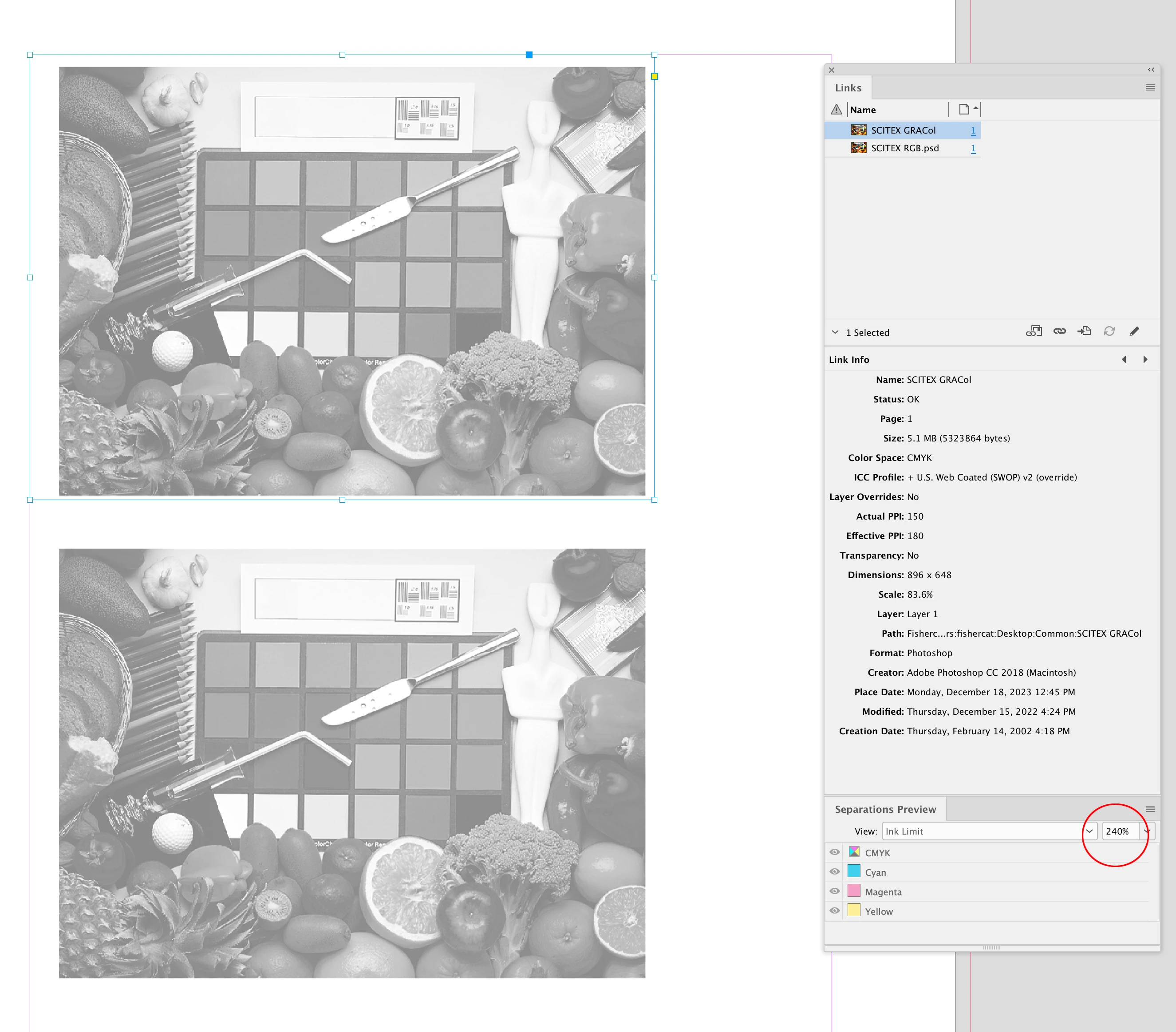The height and width of the screenshot is (1032, 1176).
Task: Click the Relink from CC Libraries icon
Action: [x=1033, y=331]
